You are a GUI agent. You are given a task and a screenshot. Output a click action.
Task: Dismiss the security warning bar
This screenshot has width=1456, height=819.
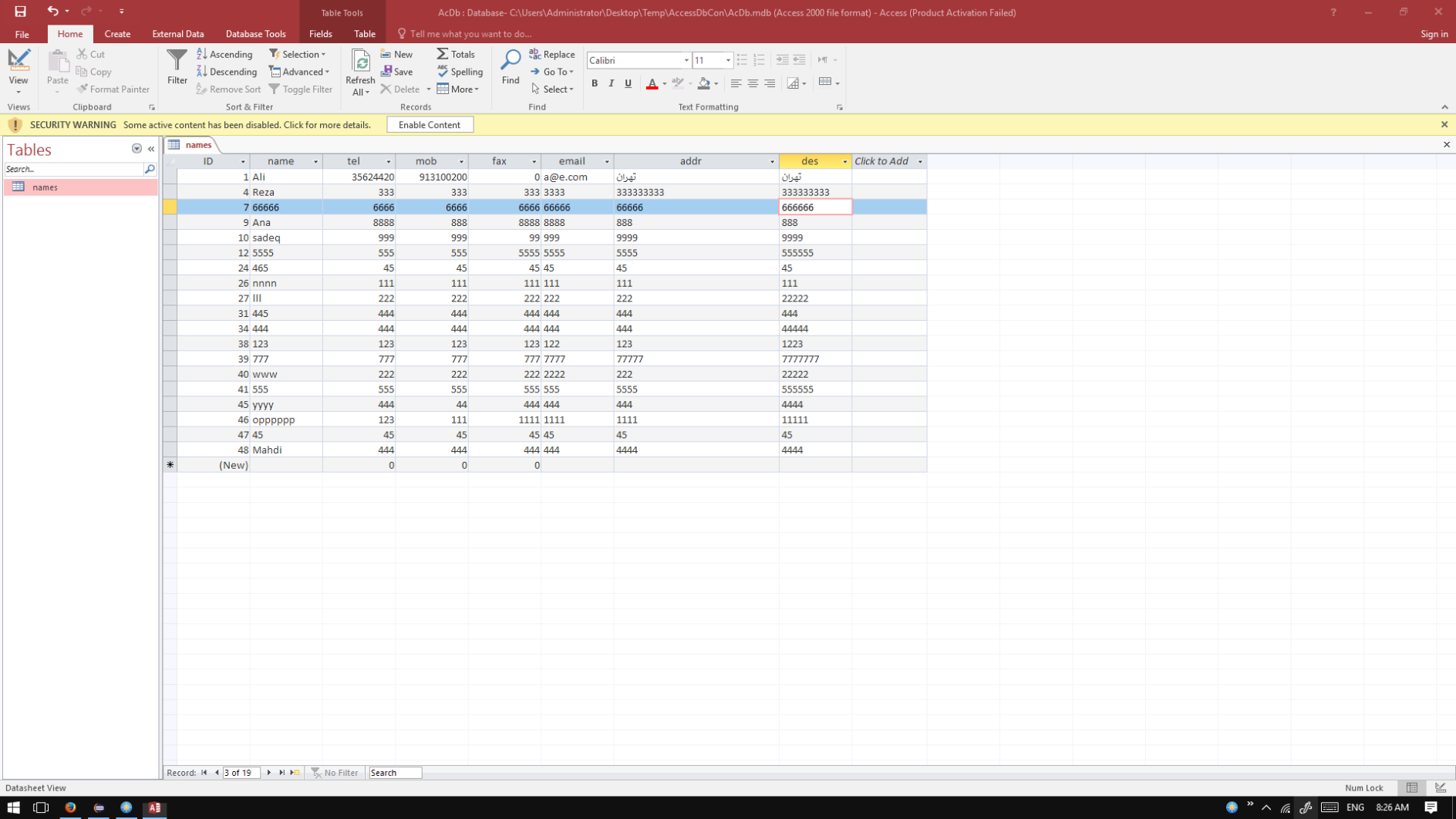coord(1444,124)
